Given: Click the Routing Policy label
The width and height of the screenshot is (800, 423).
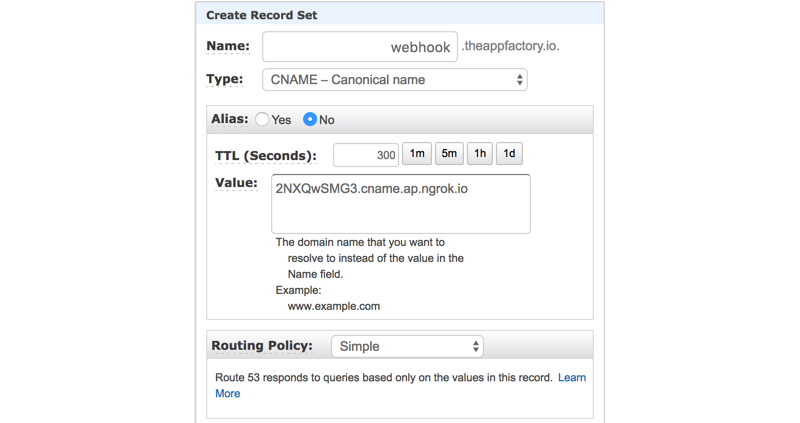Looking at the screenshot, I should (x=262, y=345).
